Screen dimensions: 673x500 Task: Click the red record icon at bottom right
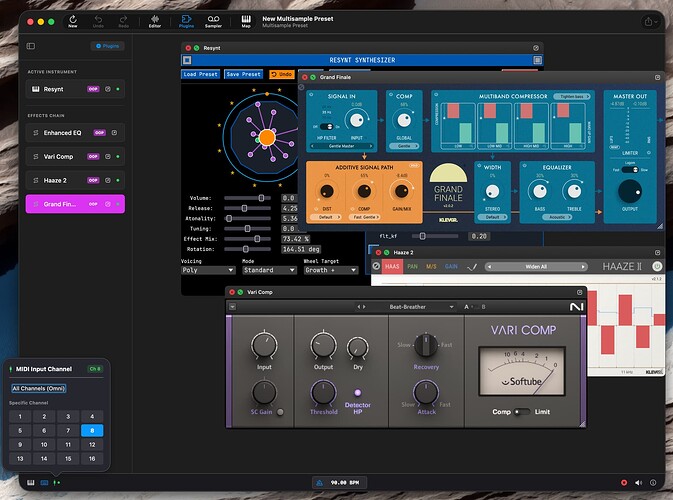tap(624, 482)
